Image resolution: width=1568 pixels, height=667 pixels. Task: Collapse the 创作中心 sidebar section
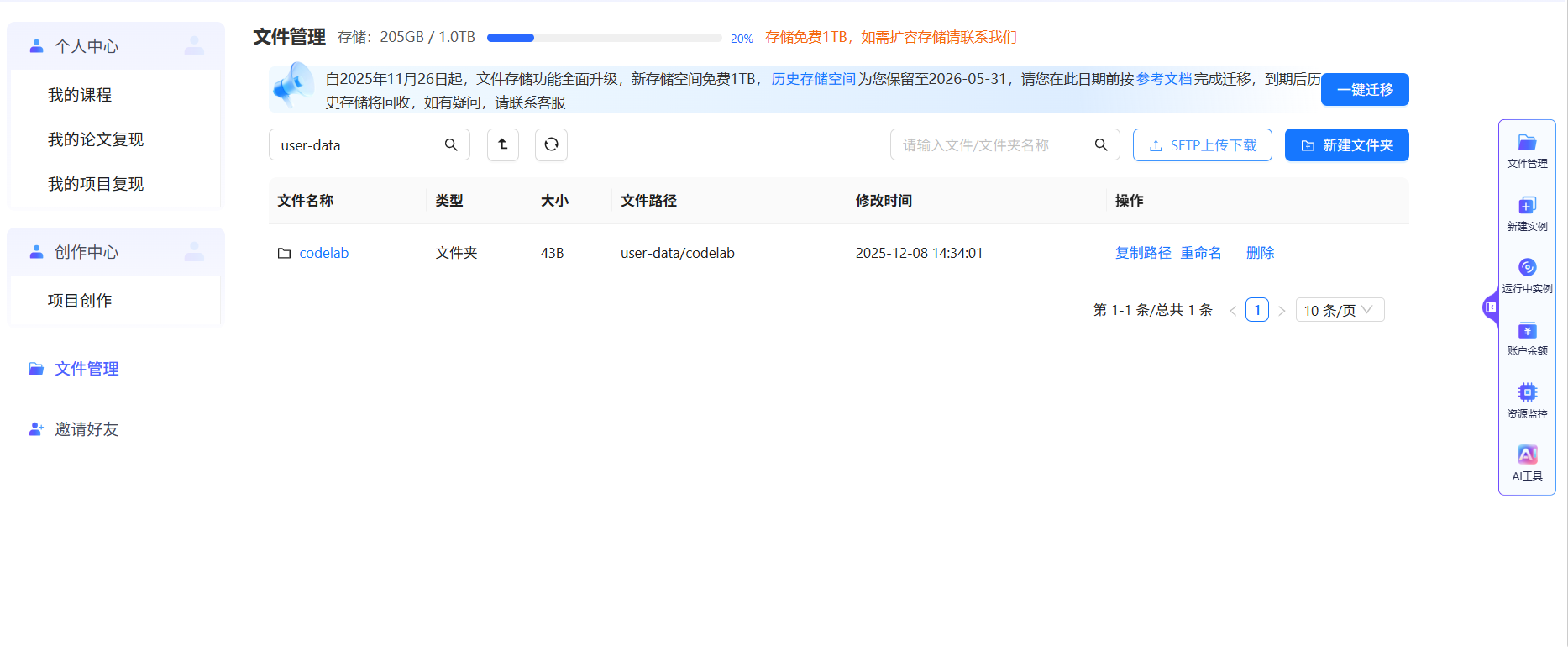[x=116, y=252]
